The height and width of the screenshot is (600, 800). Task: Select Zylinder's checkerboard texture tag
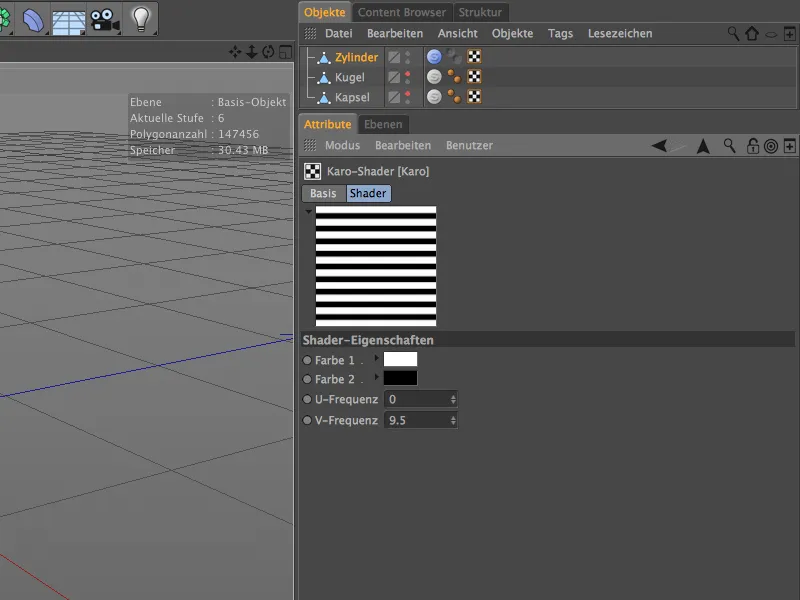pyautogui.click(x=474, y=56)
